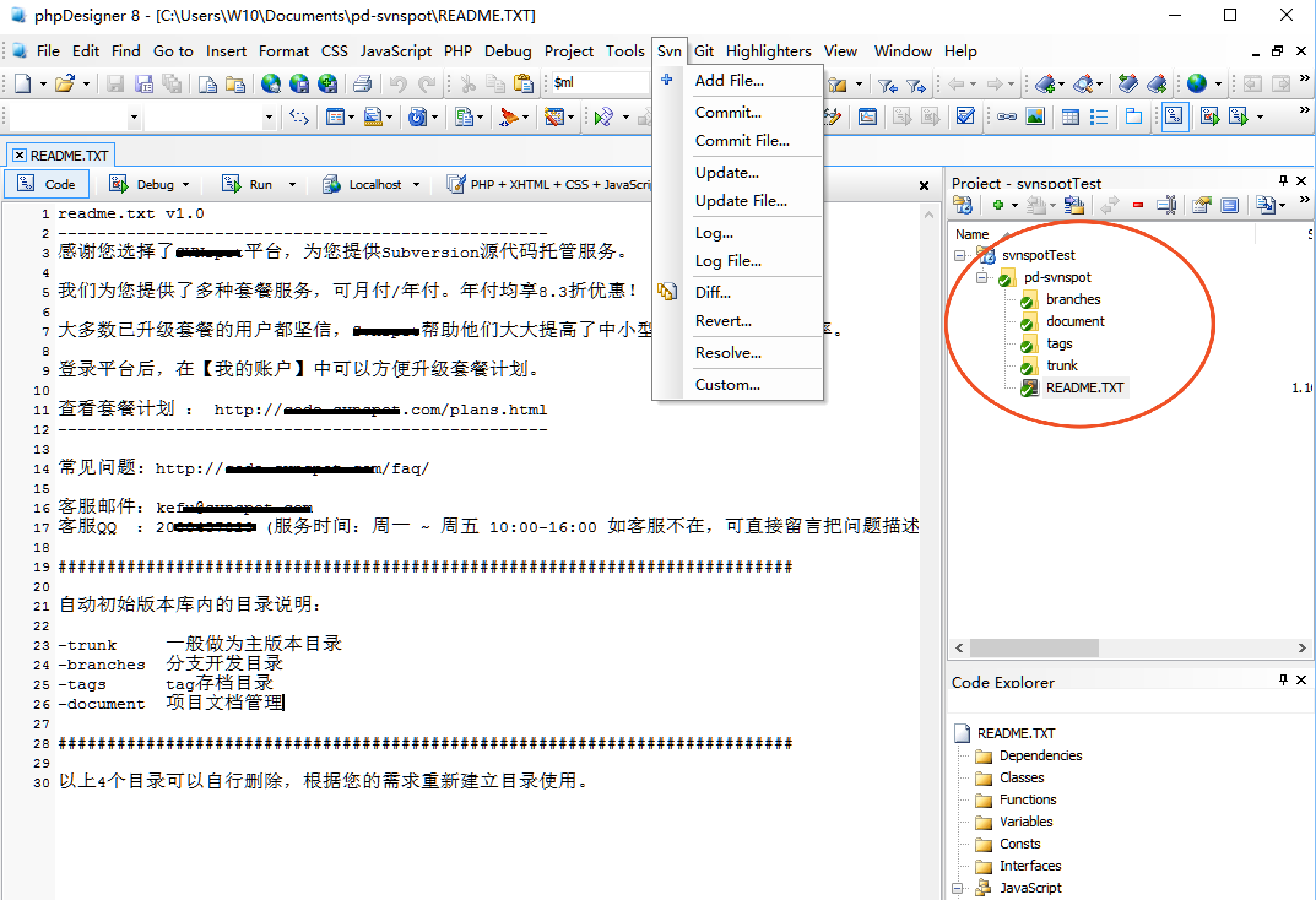Expand the Localhost dropdown arrow
Image resolution: width=1316 pixels, height=900 pixels.
(416, 185)
